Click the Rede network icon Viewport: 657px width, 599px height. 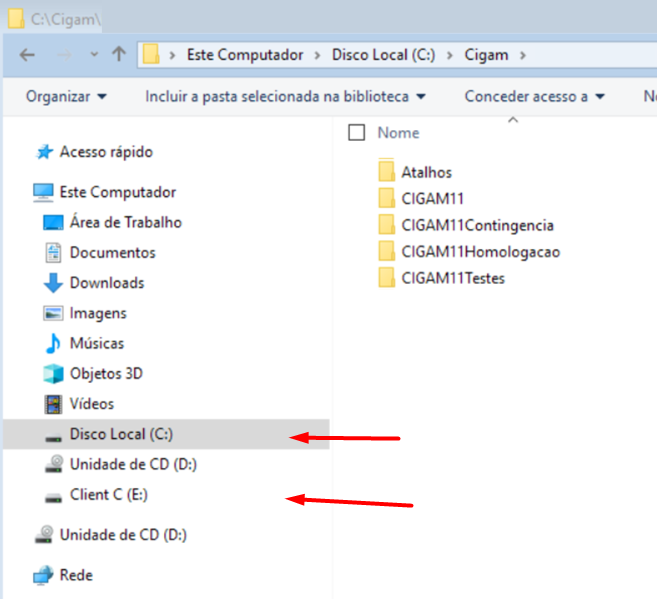click(43, 575)
